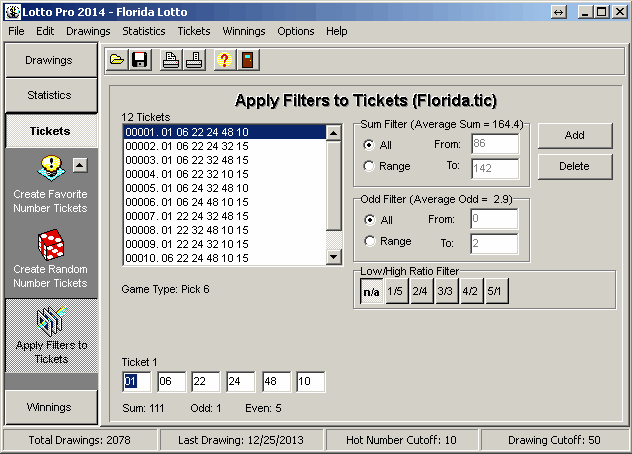The height and width of the screenshot is (454, 632).
Task: Select ticket 00010 in the list
Action: point(225,258)
